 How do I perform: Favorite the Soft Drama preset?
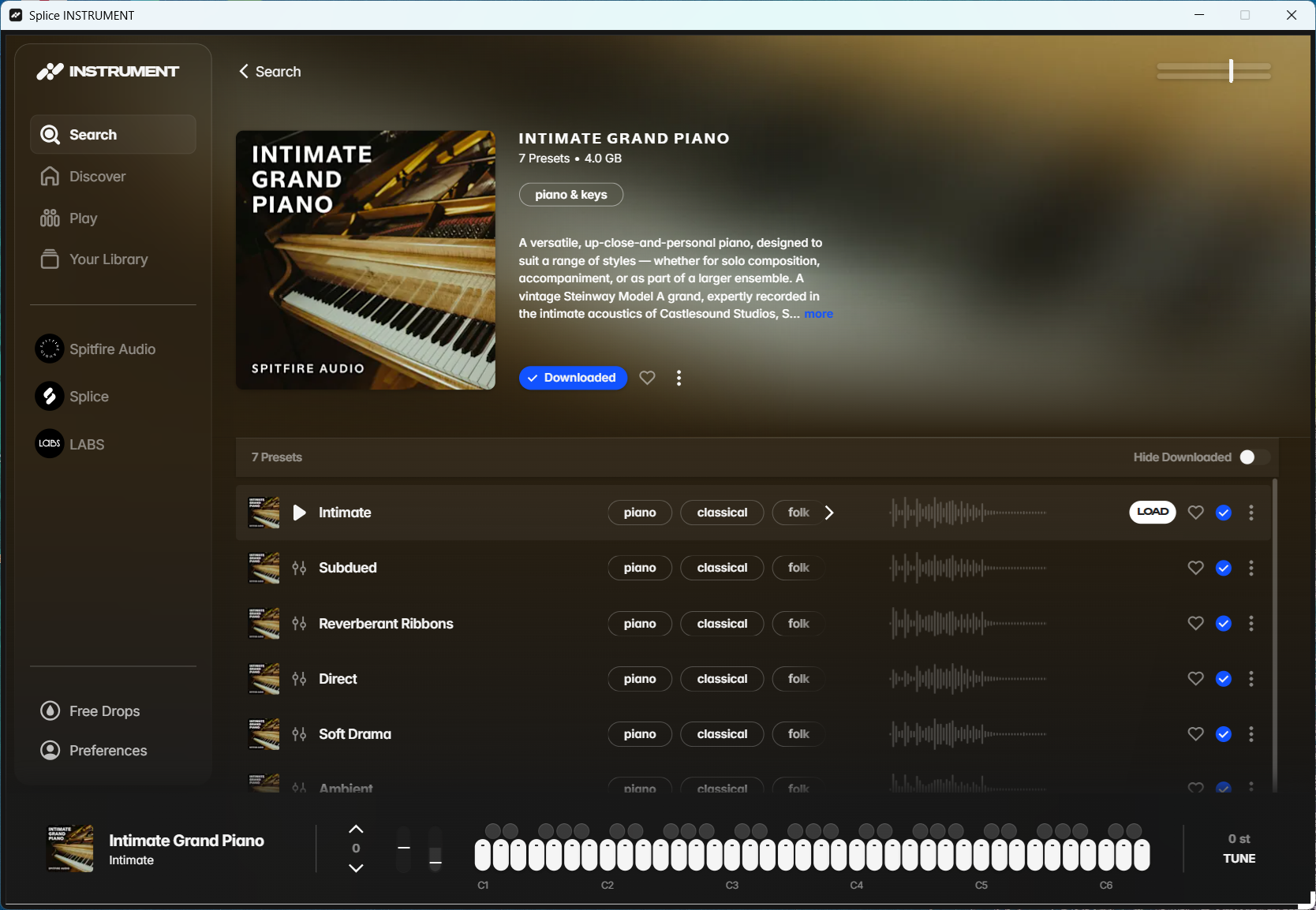[x=1195, y=734]
